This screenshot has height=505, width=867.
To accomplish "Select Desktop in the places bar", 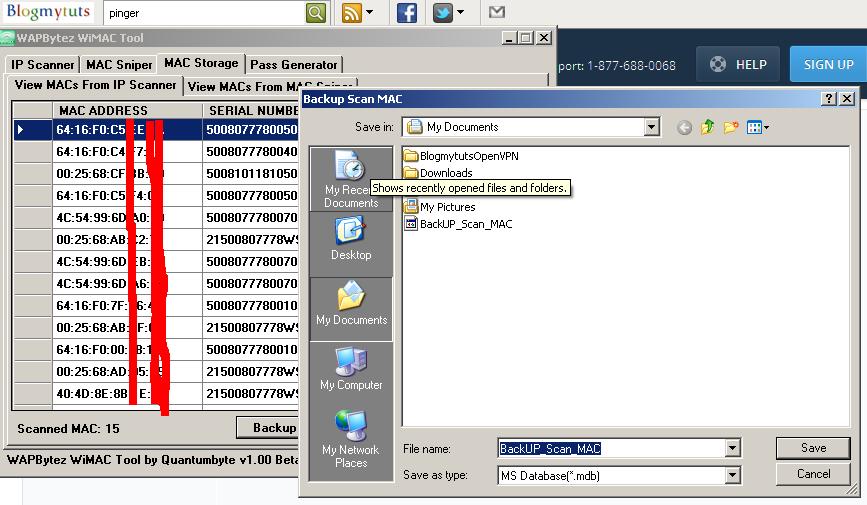I will [351, 239].
